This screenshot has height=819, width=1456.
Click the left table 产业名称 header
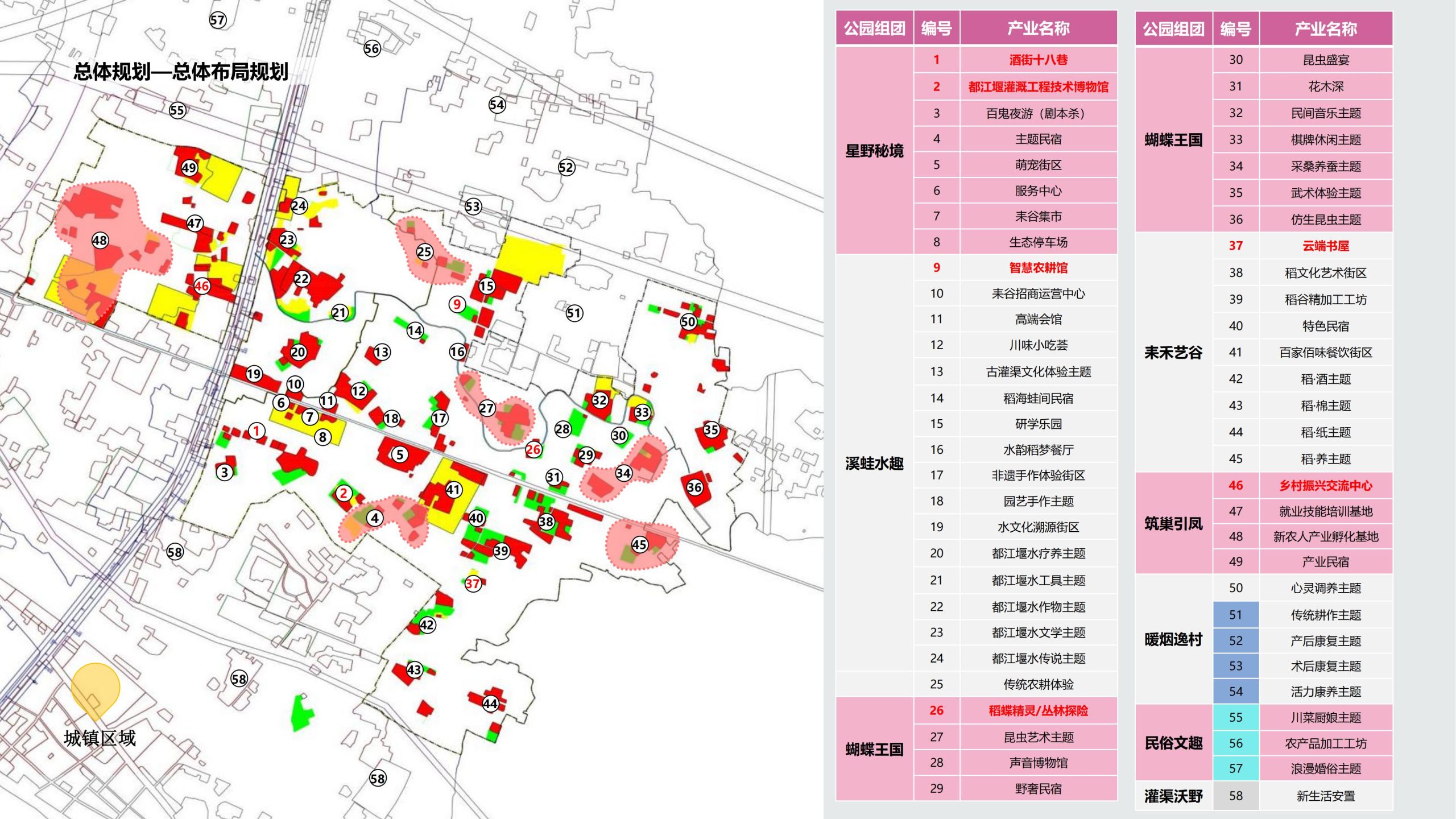[x=1038, y=28]
